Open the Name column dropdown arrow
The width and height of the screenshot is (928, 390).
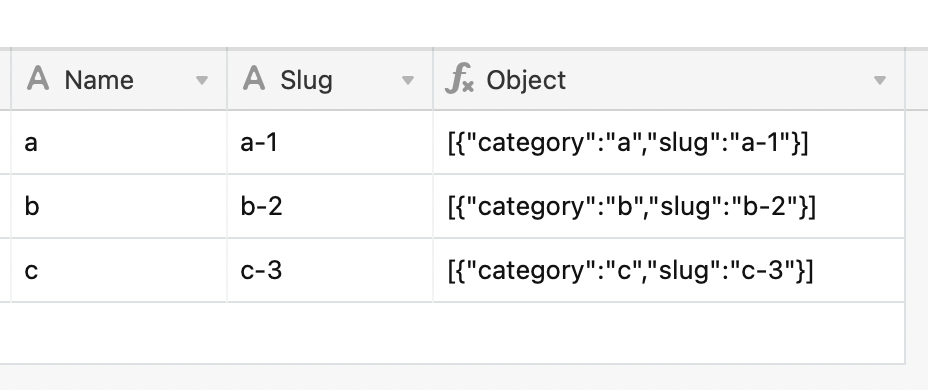[202, 80]
